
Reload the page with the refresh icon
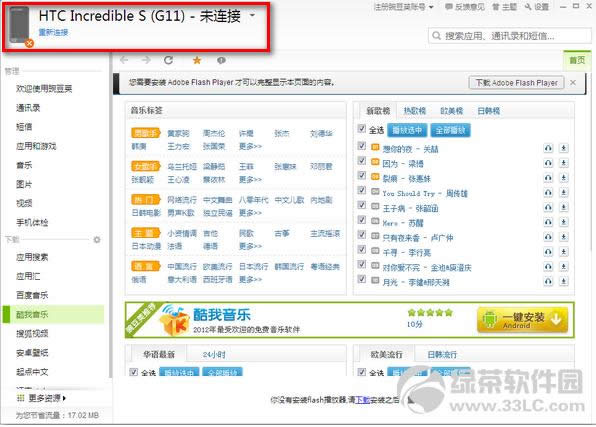point(168,60)
